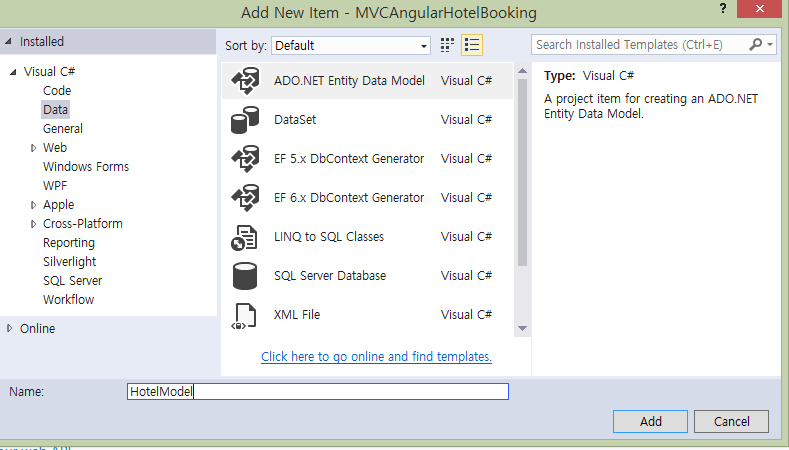Collapse the Visual C# node
789x450 pixels.
[13, 72]
